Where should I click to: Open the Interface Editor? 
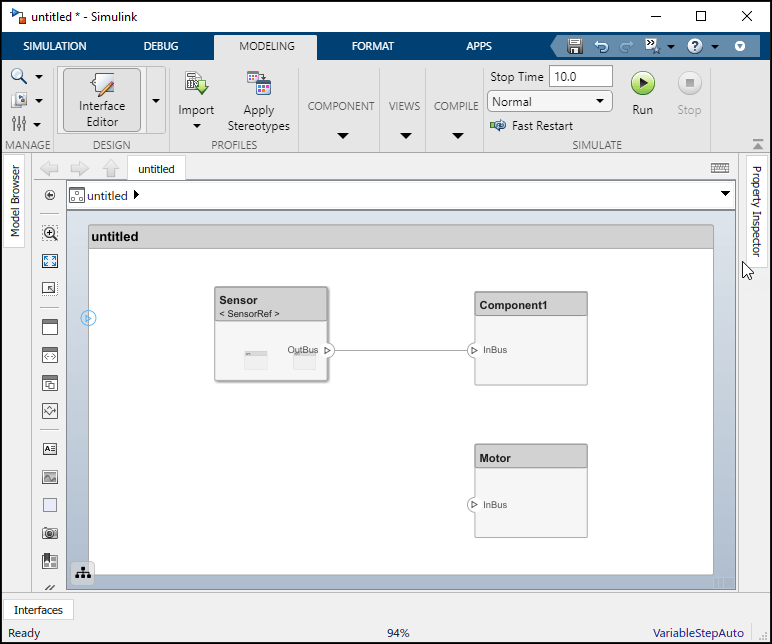click(x=102, y=100)
